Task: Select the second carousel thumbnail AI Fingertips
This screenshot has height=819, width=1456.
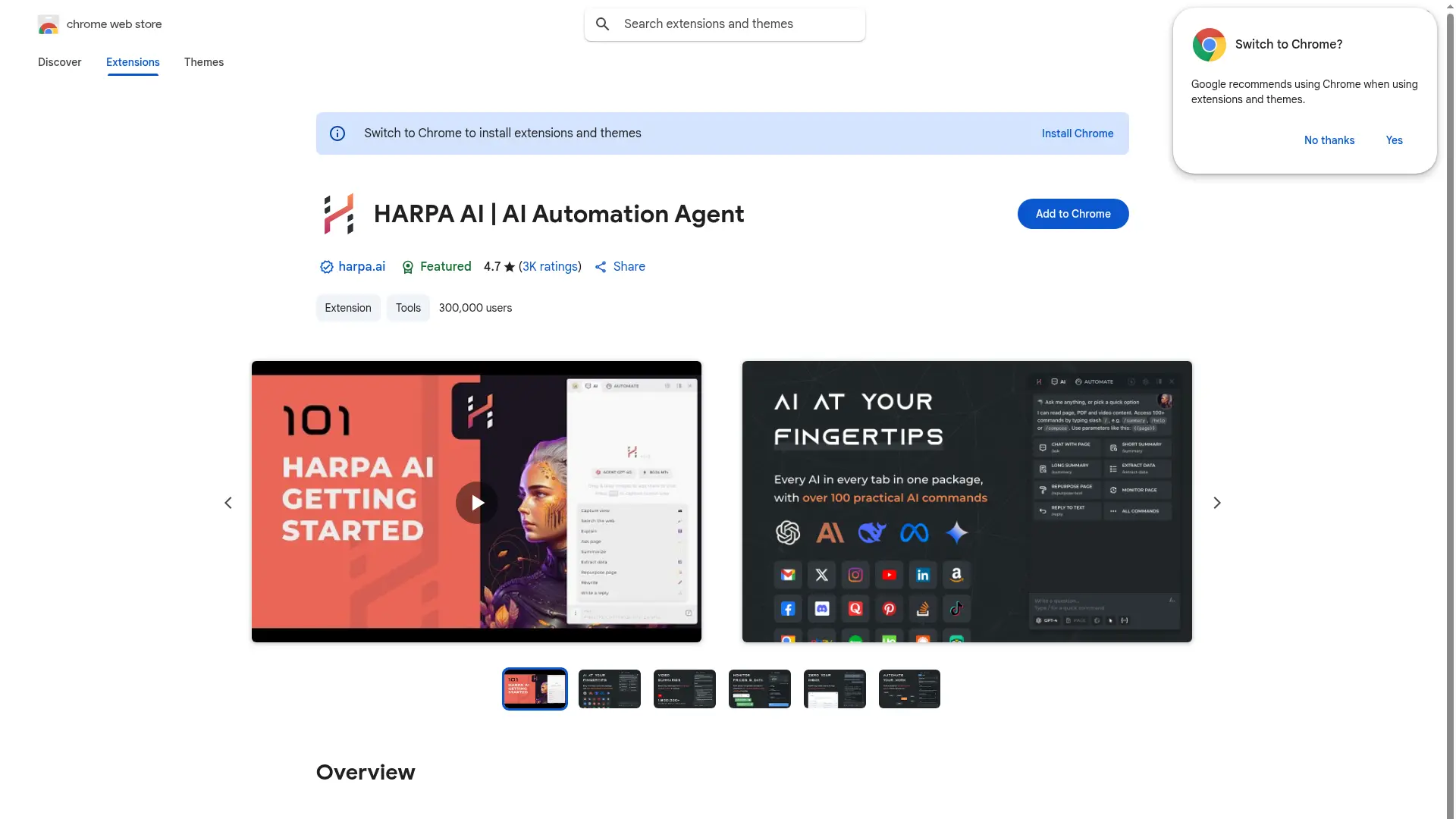Action: [609, 689]
